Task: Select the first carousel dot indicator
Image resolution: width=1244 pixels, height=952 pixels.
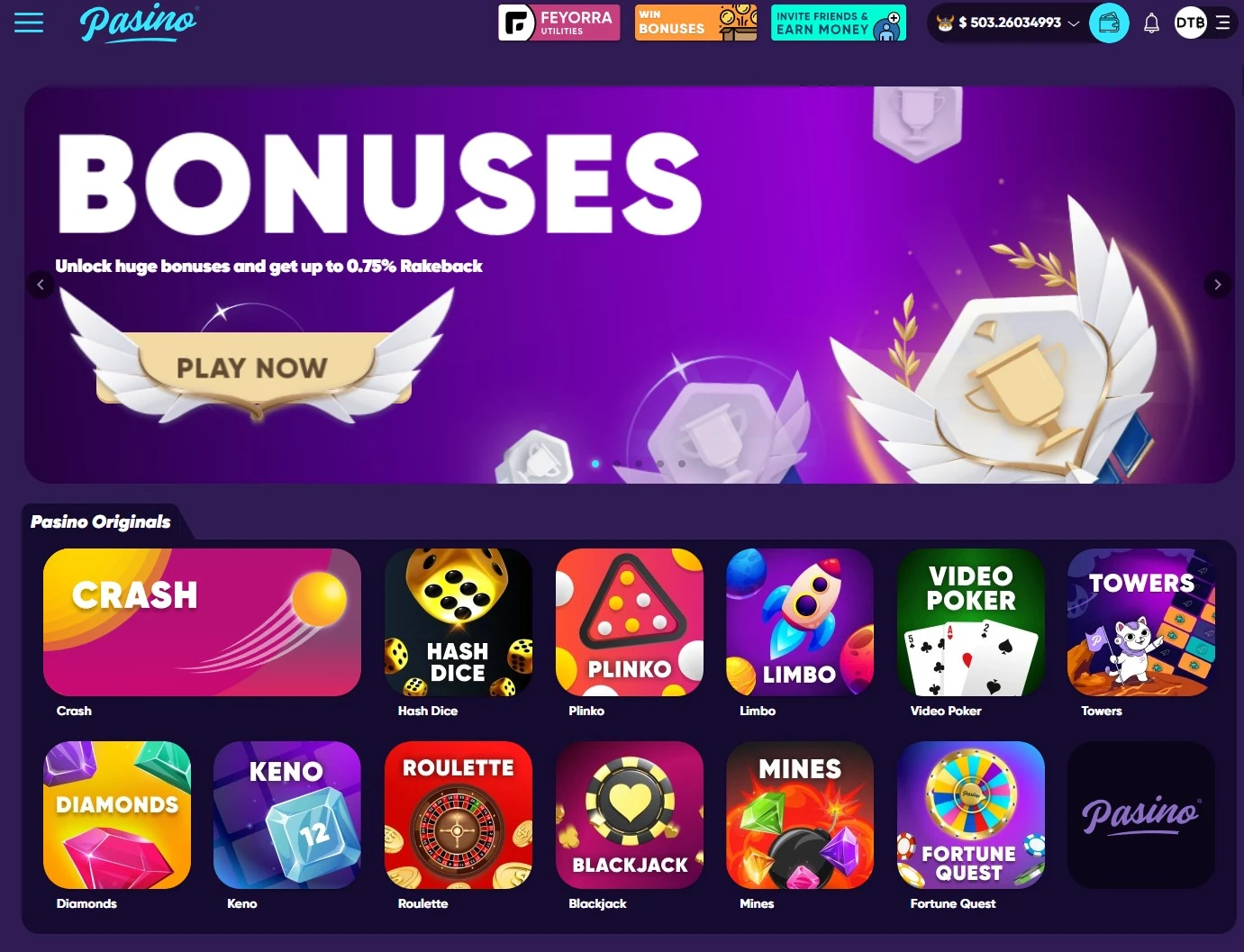Action: [595, 464]
